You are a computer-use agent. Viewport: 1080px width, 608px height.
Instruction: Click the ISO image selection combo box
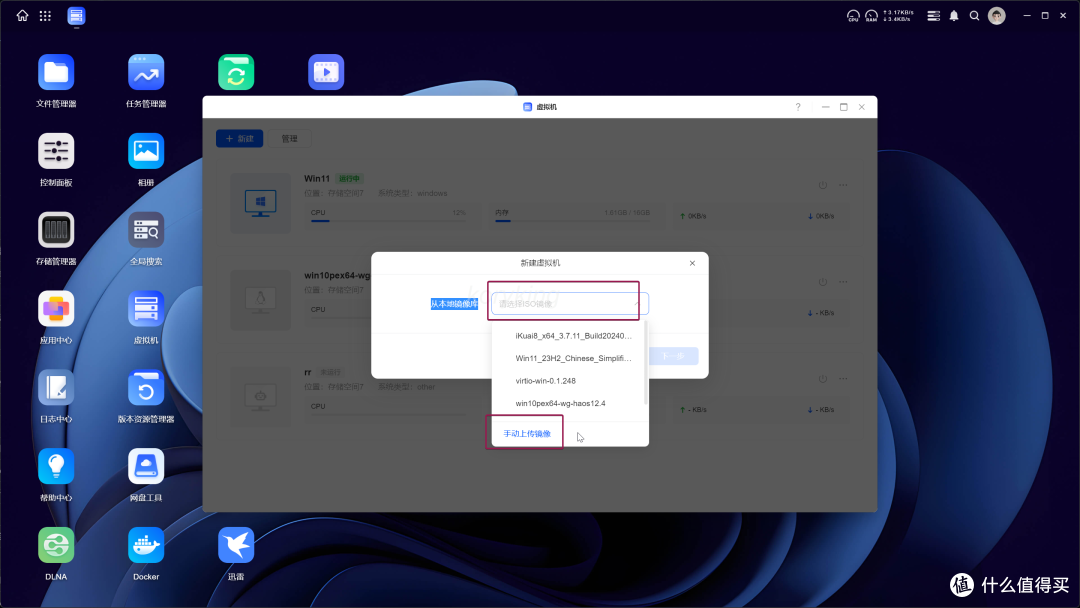[x=570, y=304]
